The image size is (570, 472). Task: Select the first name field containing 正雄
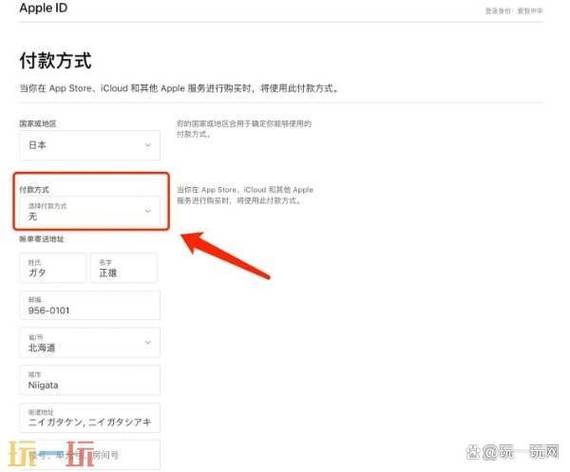point(124,268)
